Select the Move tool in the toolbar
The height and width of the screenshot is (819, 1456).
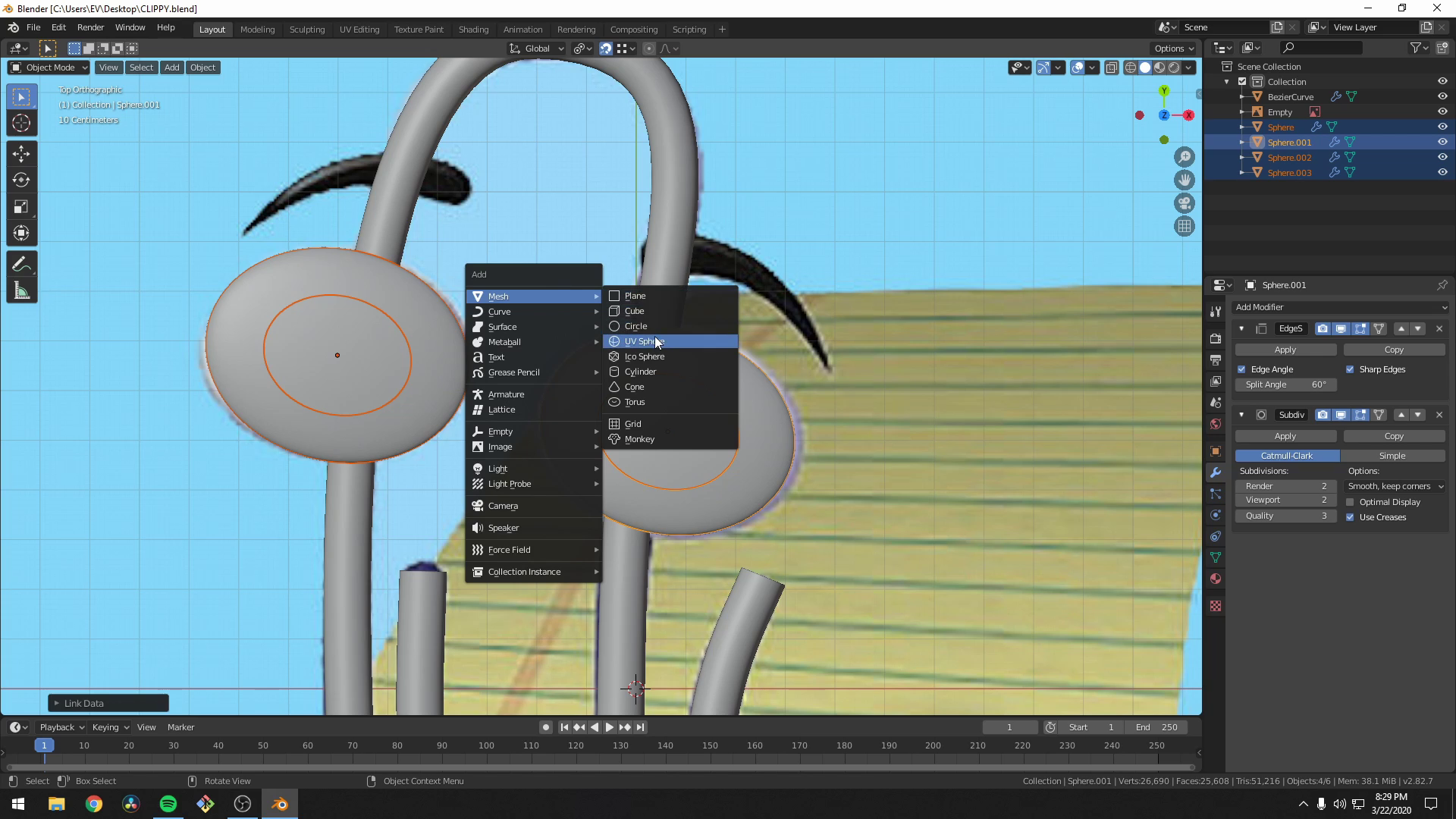pyautogui.click(x=21, y=153)
